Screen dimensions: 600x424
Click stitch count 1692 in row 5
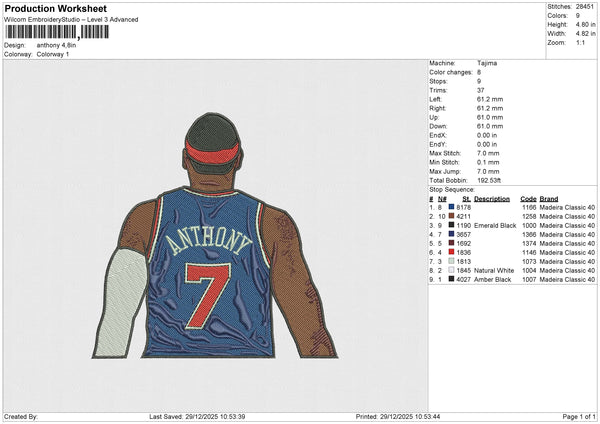[464, 243]
